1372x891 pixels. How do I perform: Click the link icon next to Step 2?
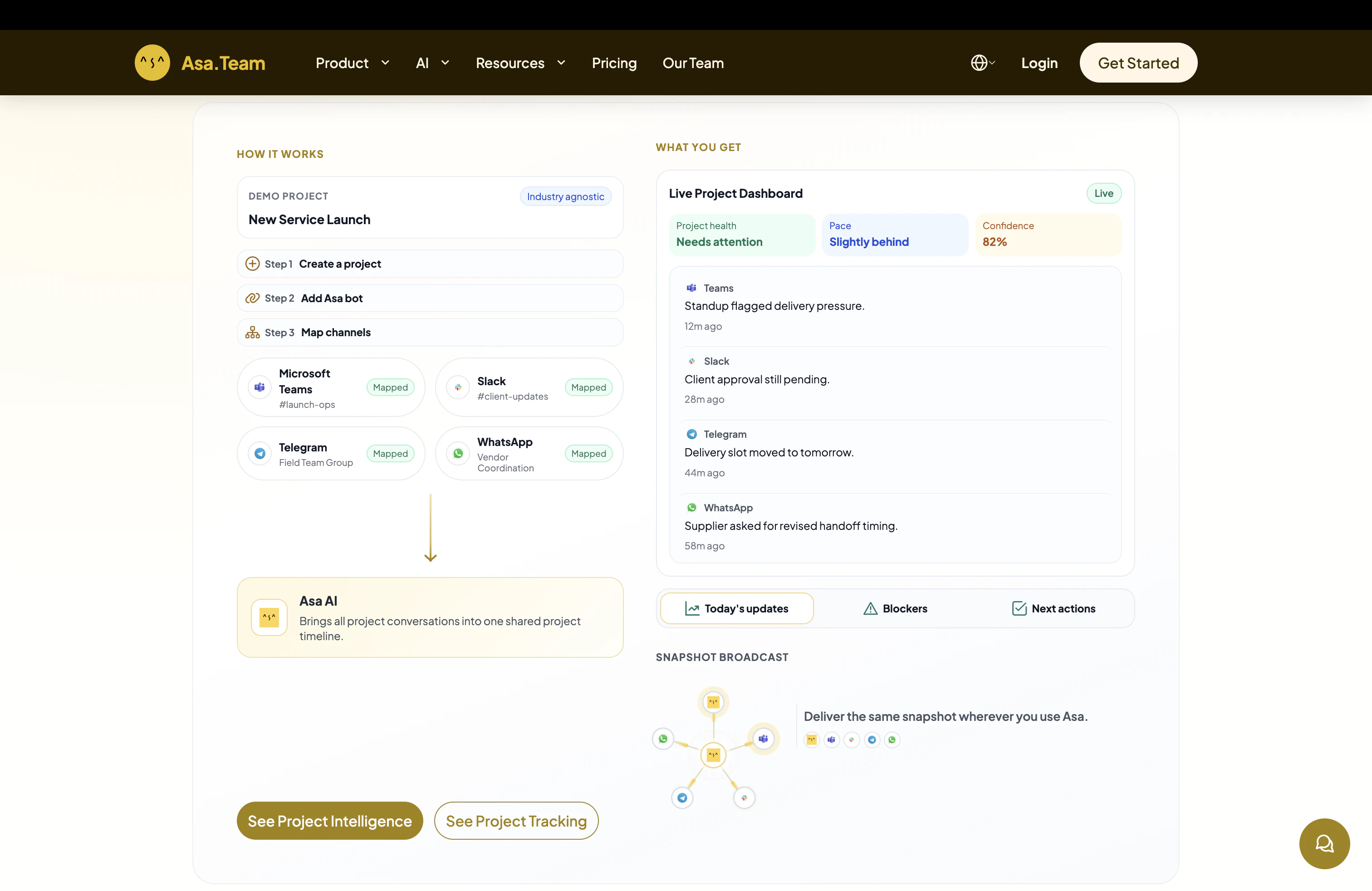point(253,298)
